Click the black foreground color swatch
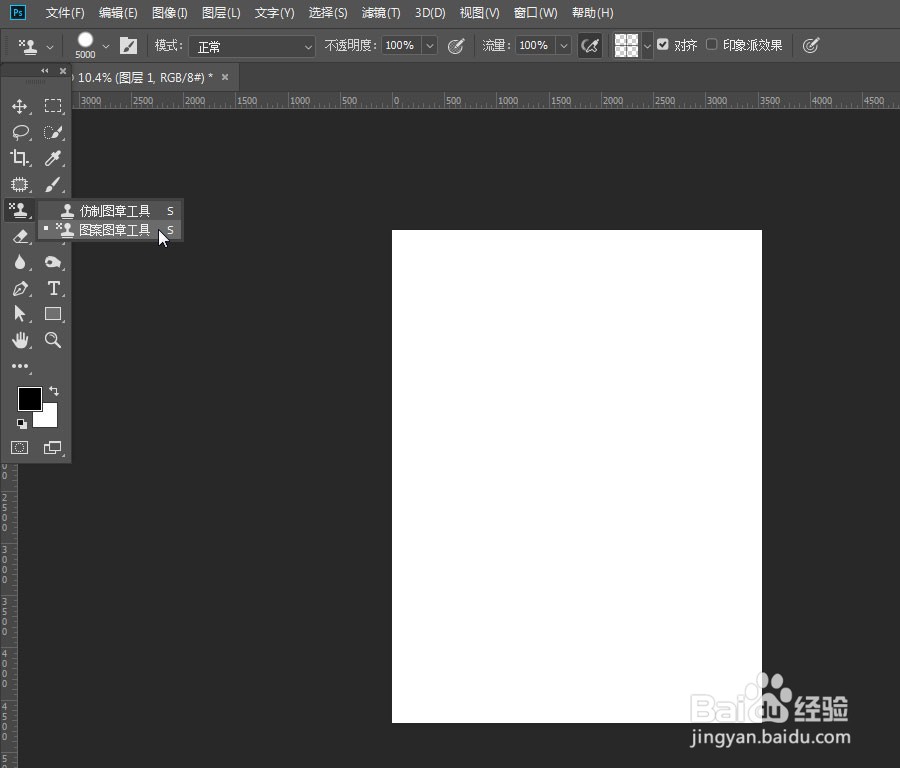This screenshot has height=768, width=900. (x=29, y=398)
